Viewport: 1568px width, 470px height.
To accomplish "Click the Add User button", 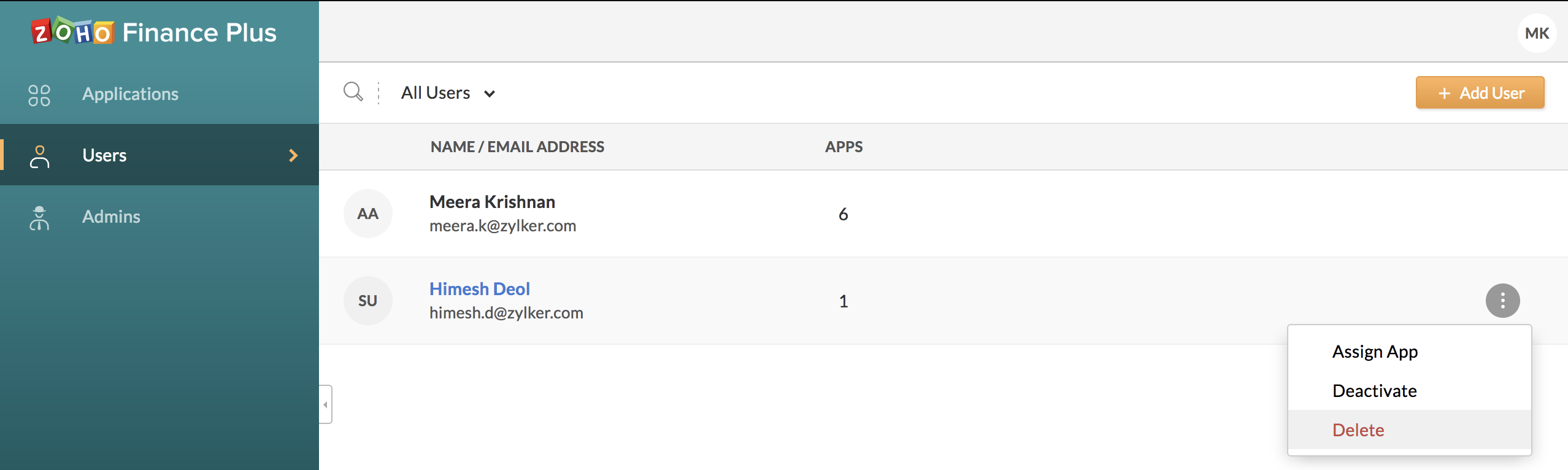I will point(1480,93).
